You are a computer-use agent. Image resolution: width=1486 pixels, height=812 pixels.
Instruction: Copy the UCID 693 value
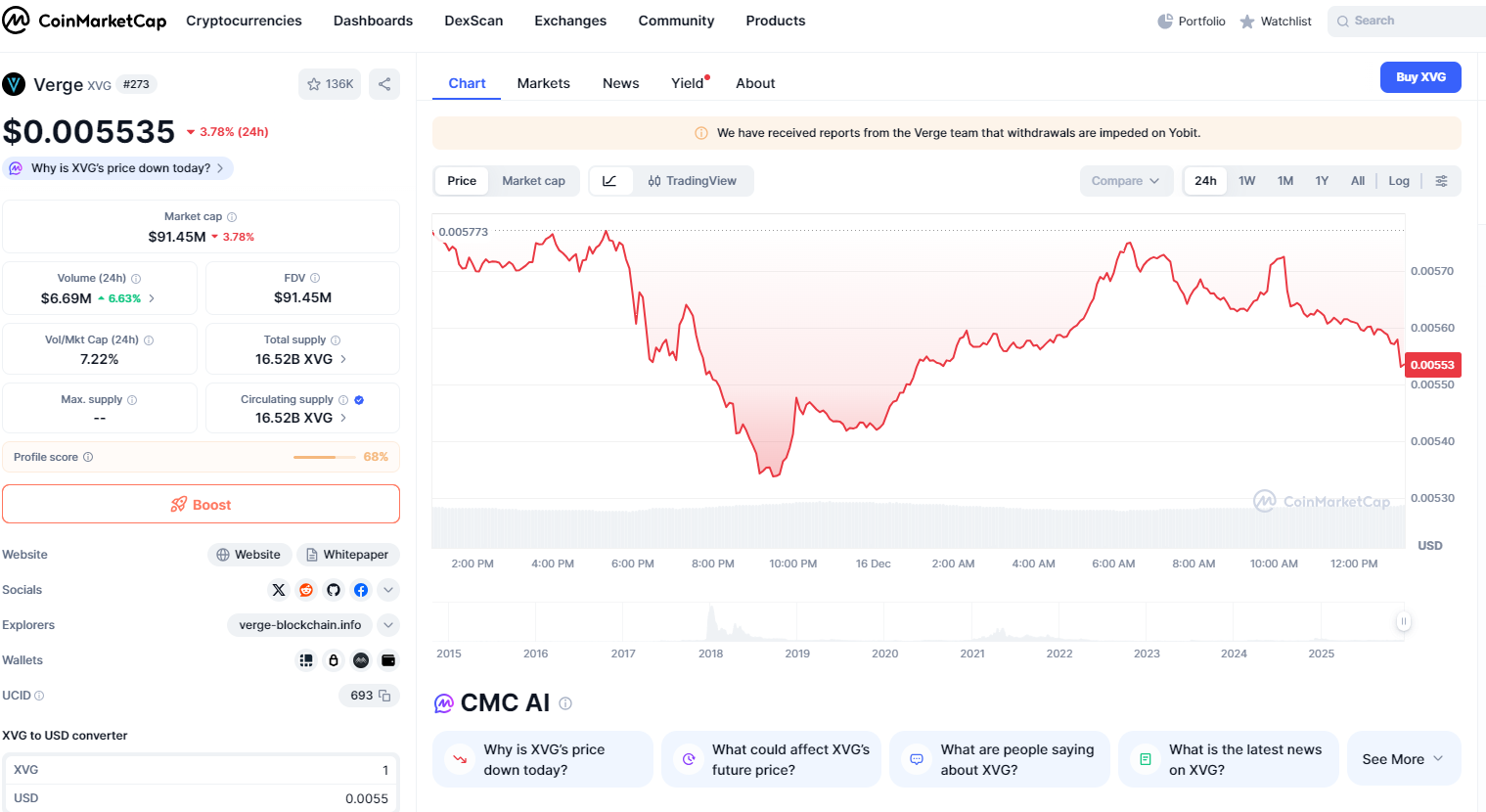point(384,696)
